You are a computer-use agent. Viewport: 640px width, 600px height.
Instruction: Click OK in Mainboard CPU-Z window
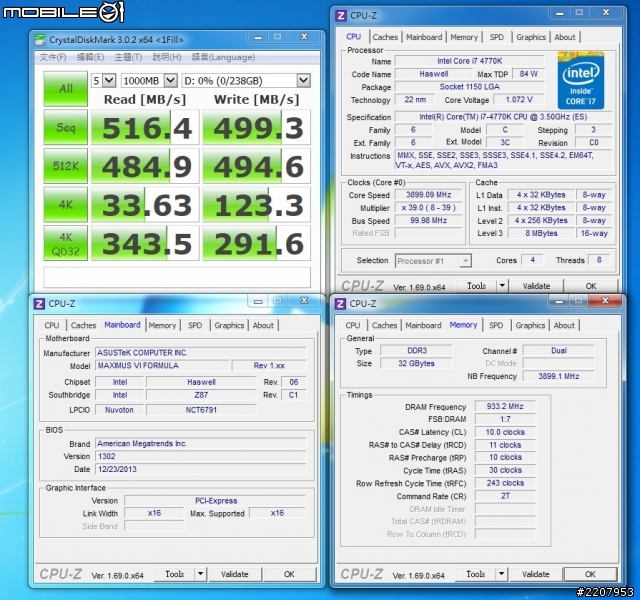coord(289,574)
